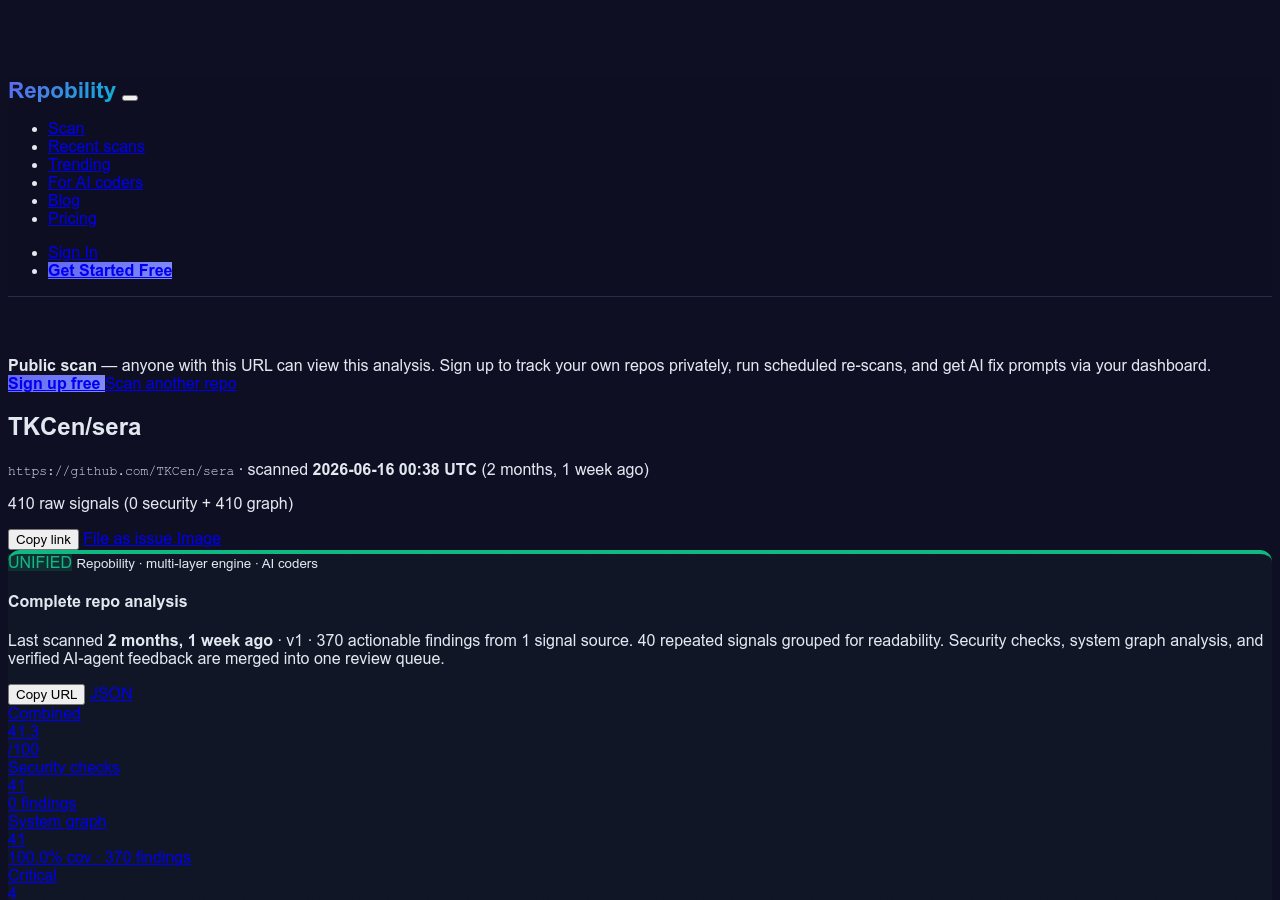Click the TKCen/sera repo heading
This screenshot has height=900, width=1280.
click(x=75, y=427)
